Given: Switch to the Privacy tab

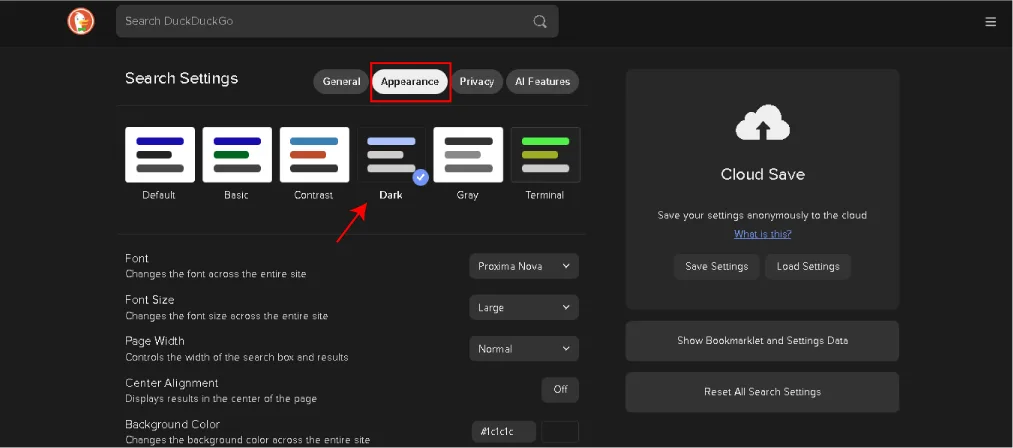Looking at the screenshot, I should pos(477,81).
